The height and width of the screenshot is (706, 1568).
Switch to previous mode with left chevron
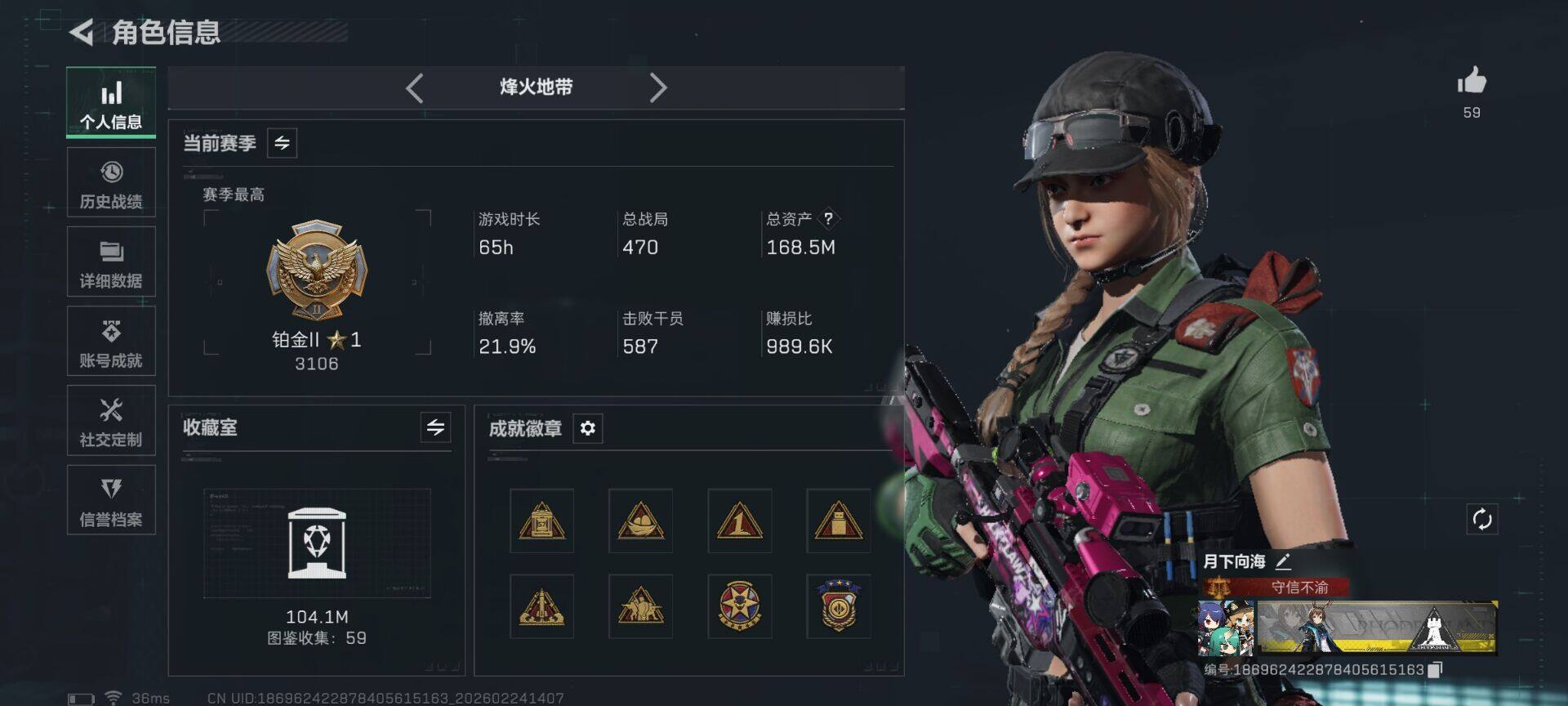tap(415, 87)
